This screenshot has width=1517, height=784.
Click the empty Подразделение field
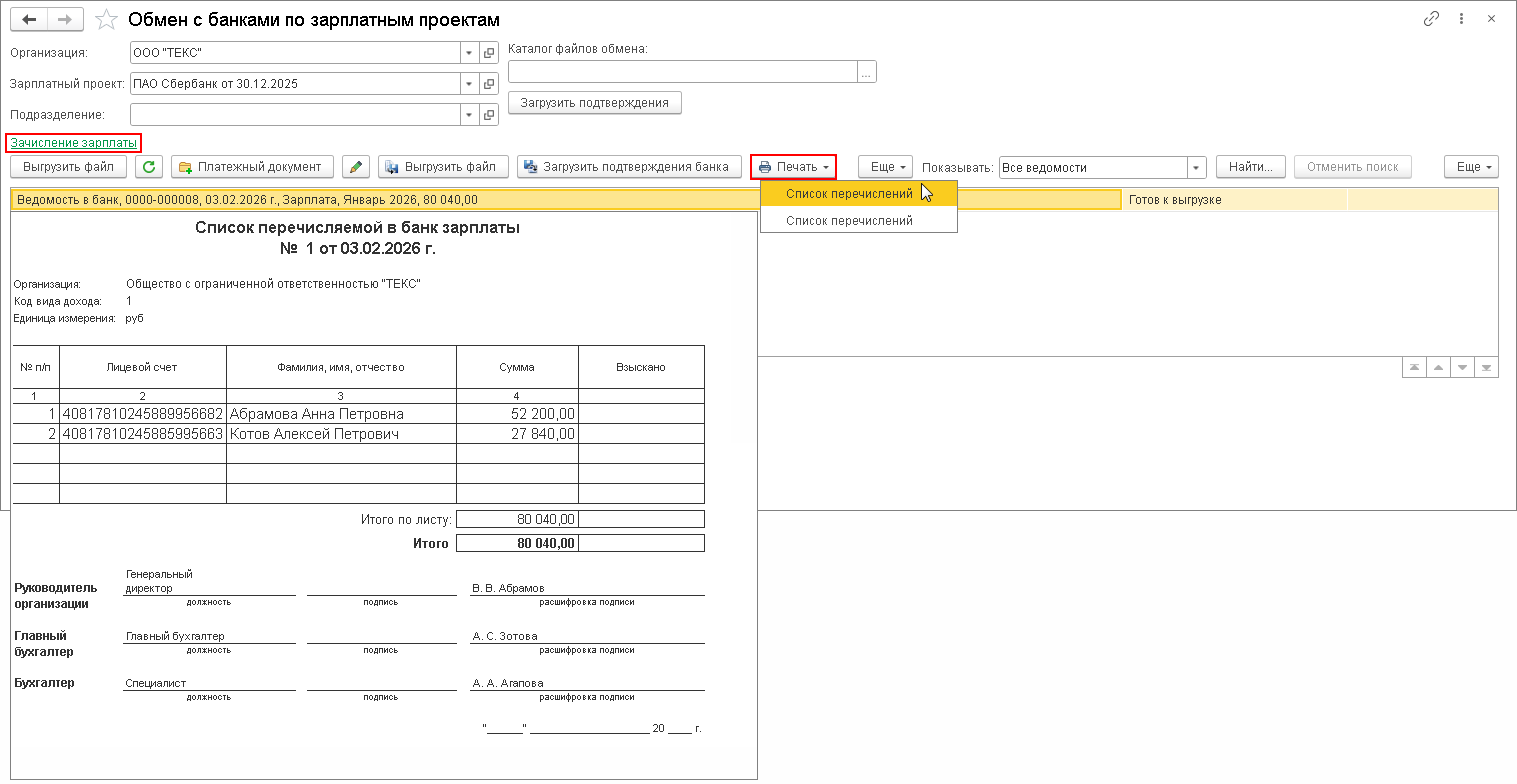(295, 115)
